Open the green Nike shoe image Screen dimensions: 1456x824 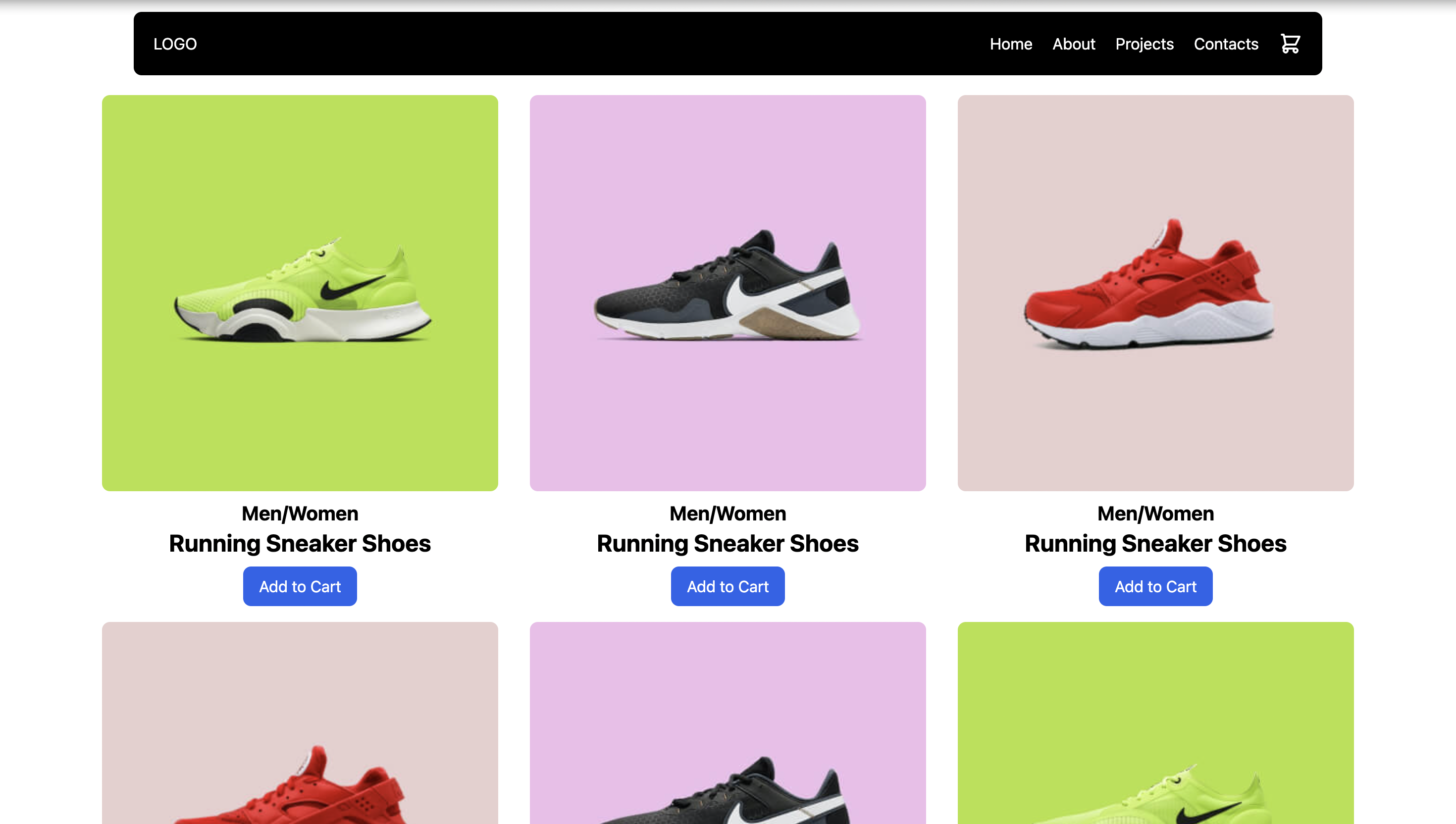coord(300,293)
